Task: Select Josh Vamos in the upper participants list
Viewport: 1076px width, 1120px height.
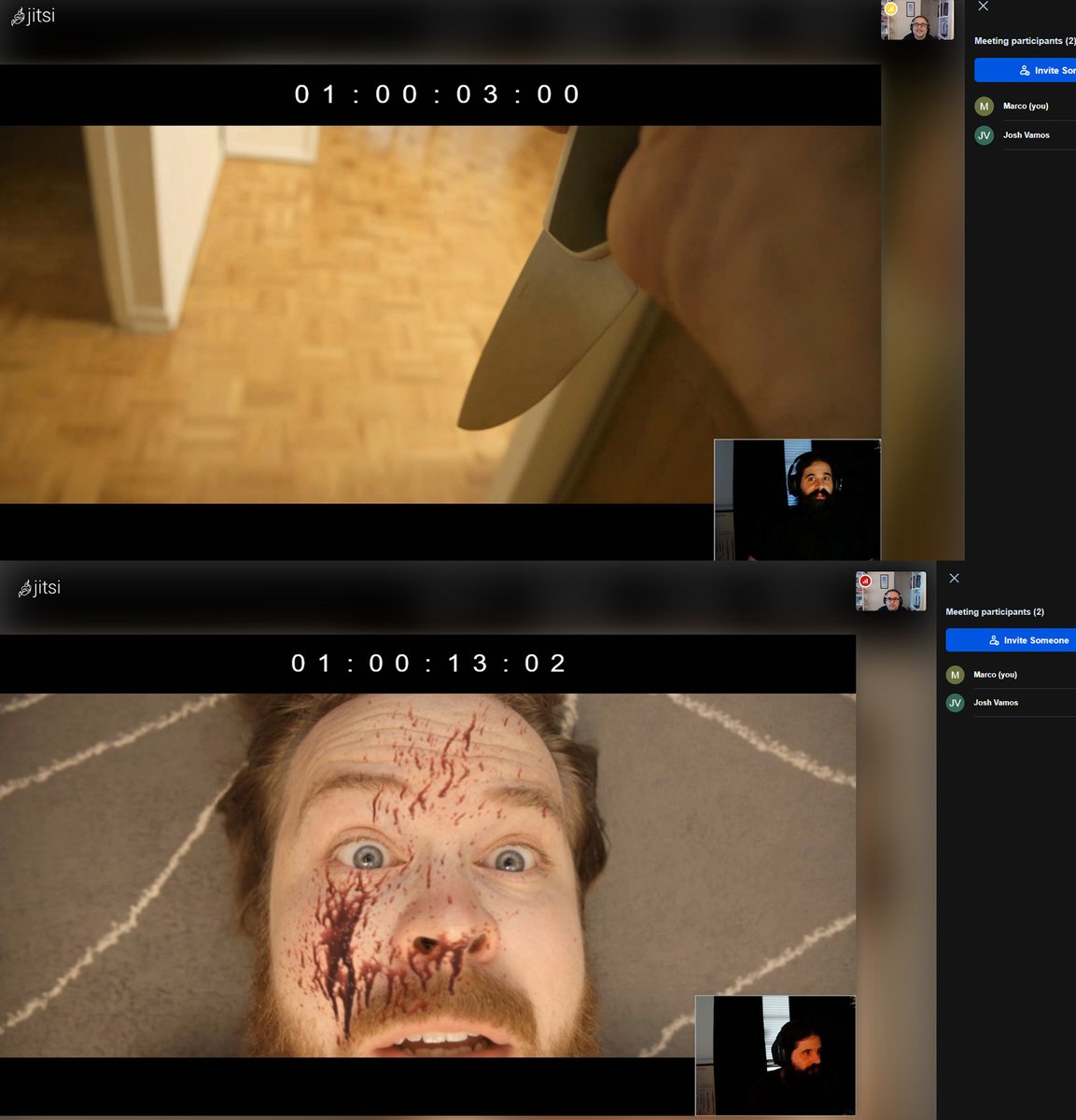Action: pos(1025,135)
